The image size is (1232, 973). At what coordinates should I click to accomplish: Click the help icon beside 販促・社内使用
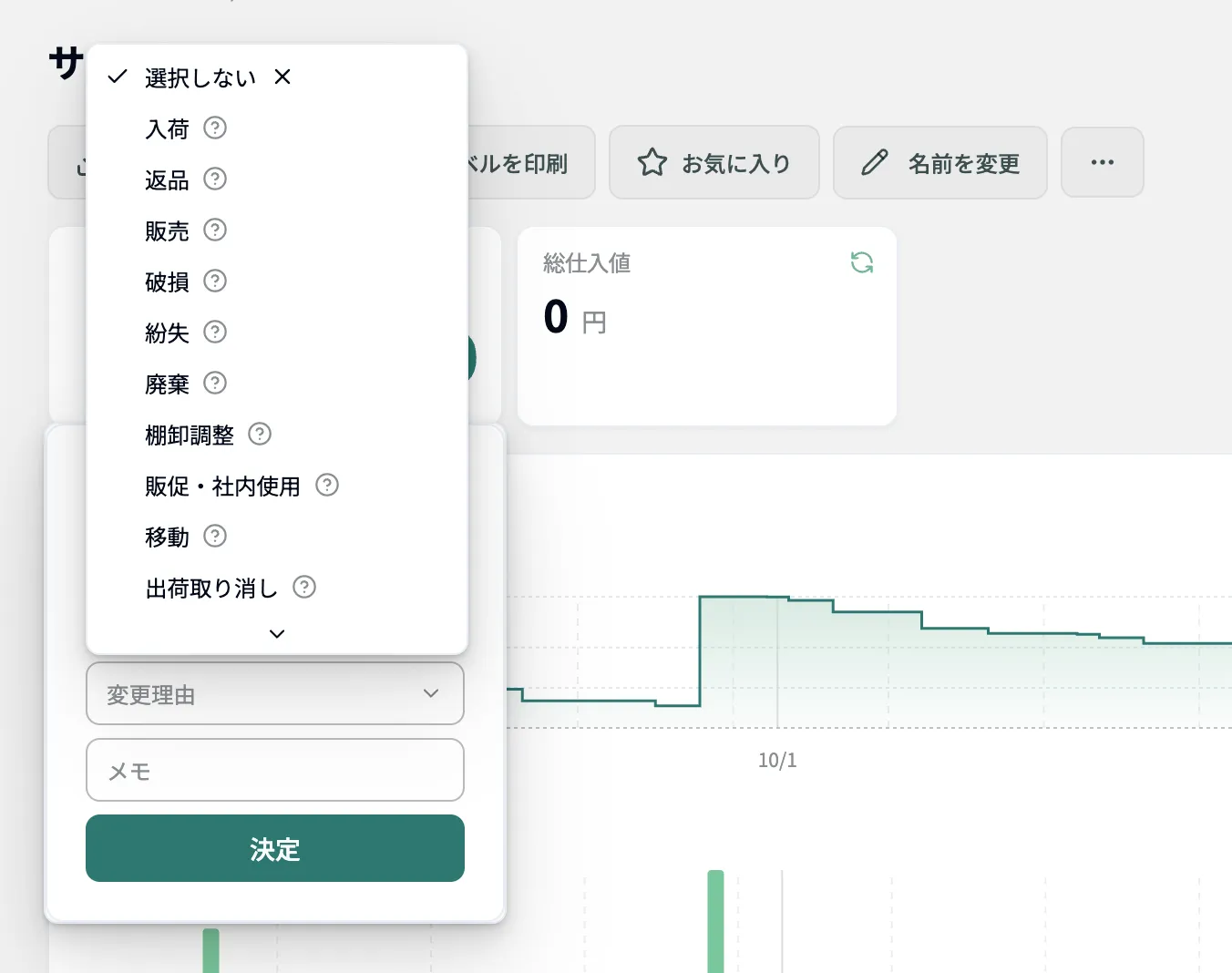(x=327, y=486)
